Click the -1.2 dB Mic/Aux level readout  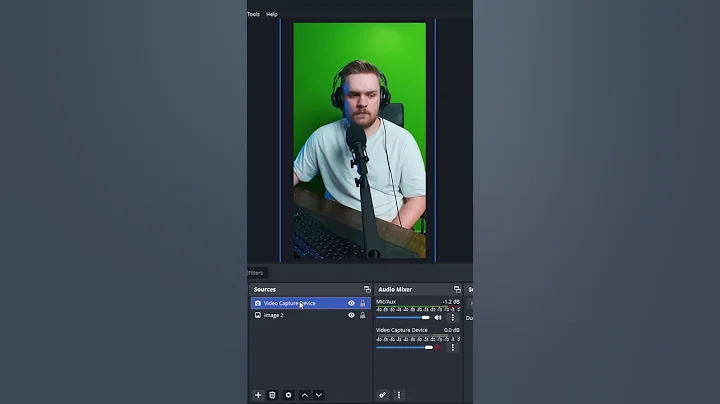[x=451, y=302]
